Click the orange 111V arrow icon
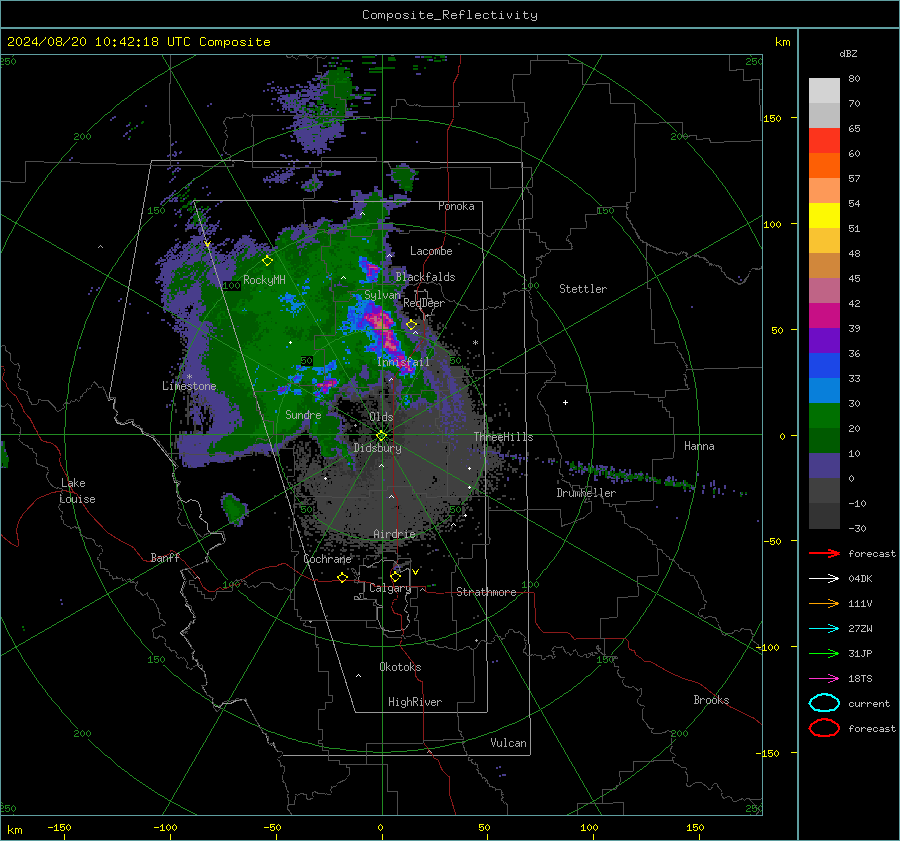 pos(824,603)
